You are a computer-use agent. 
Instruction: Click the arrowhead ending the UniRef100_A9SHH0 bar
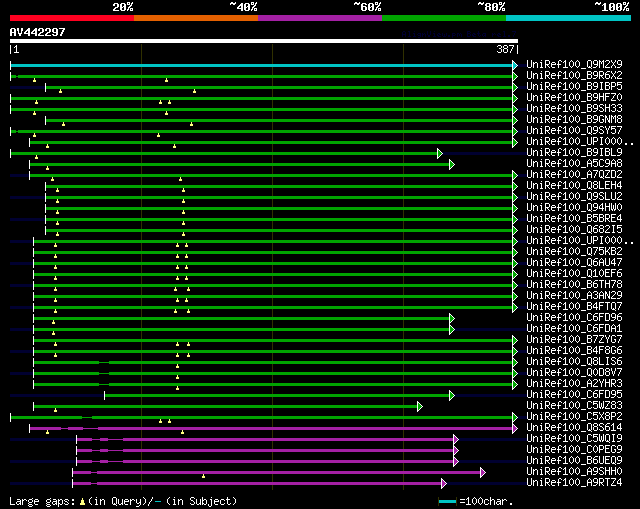click(x=483, y=473)
